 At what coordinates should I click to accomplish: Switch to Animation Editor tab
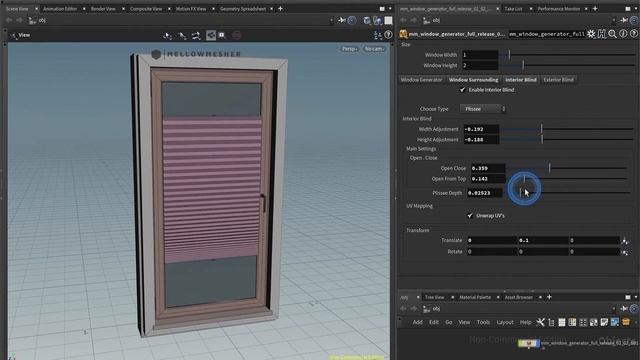click(x=60, y=9)
